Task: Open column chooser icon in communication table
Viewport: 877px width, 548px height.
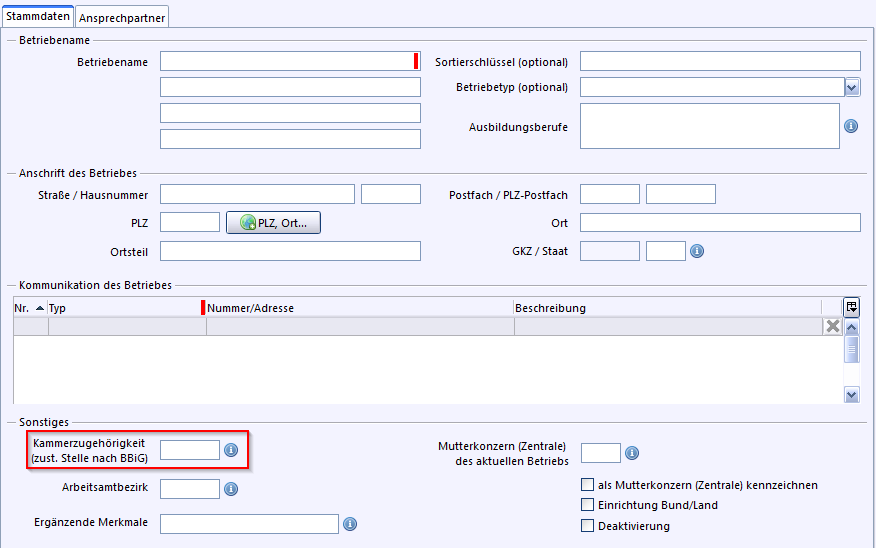Action: click(x=851, y=307)
